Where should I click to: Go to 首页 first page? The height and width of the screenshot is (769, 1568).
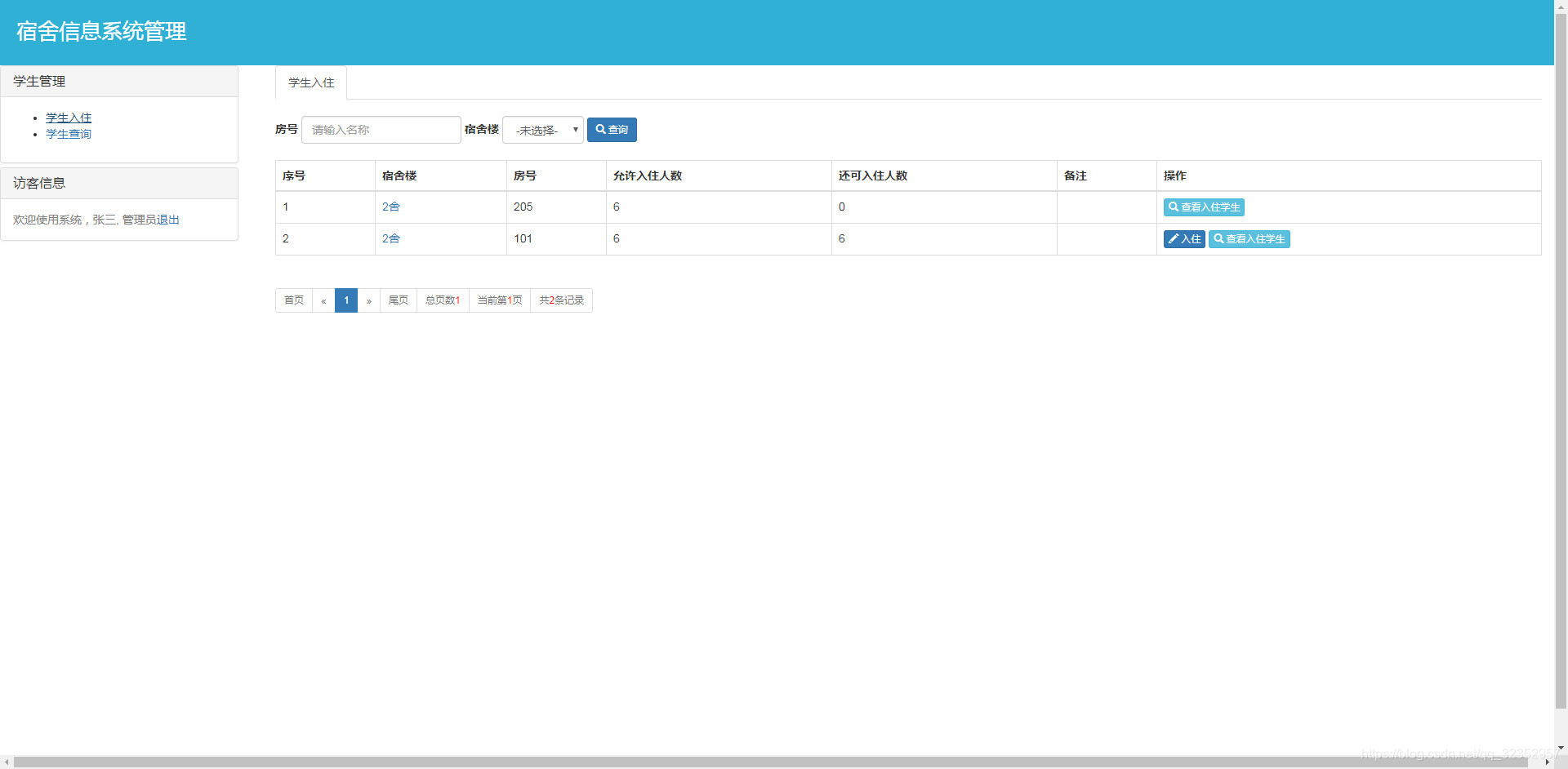[x=294, y=300]
